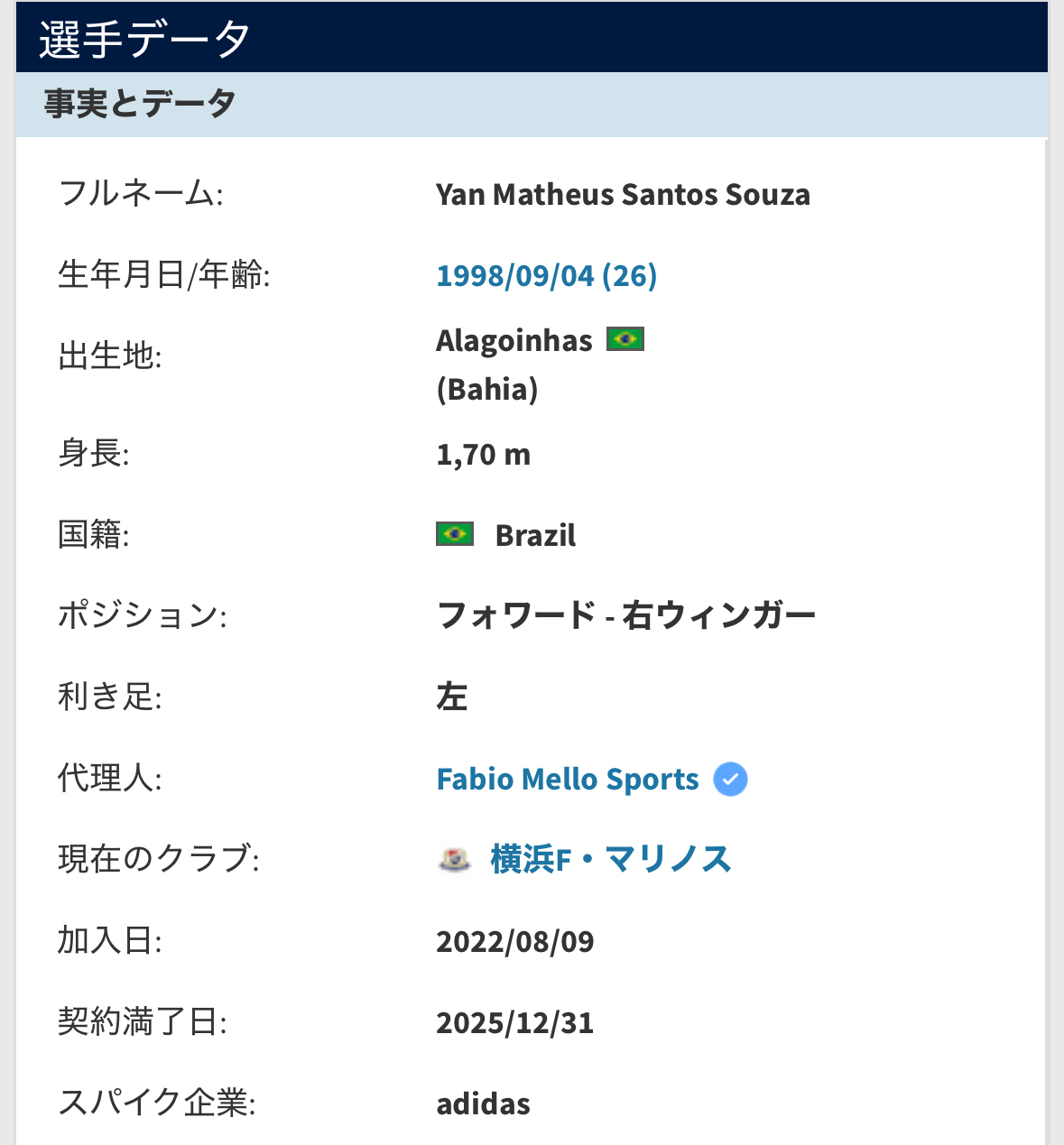1064x1145 pixels.
Task: Click the Brazil flag beside Alagoinhas
Action: click(x=625, y=339)
